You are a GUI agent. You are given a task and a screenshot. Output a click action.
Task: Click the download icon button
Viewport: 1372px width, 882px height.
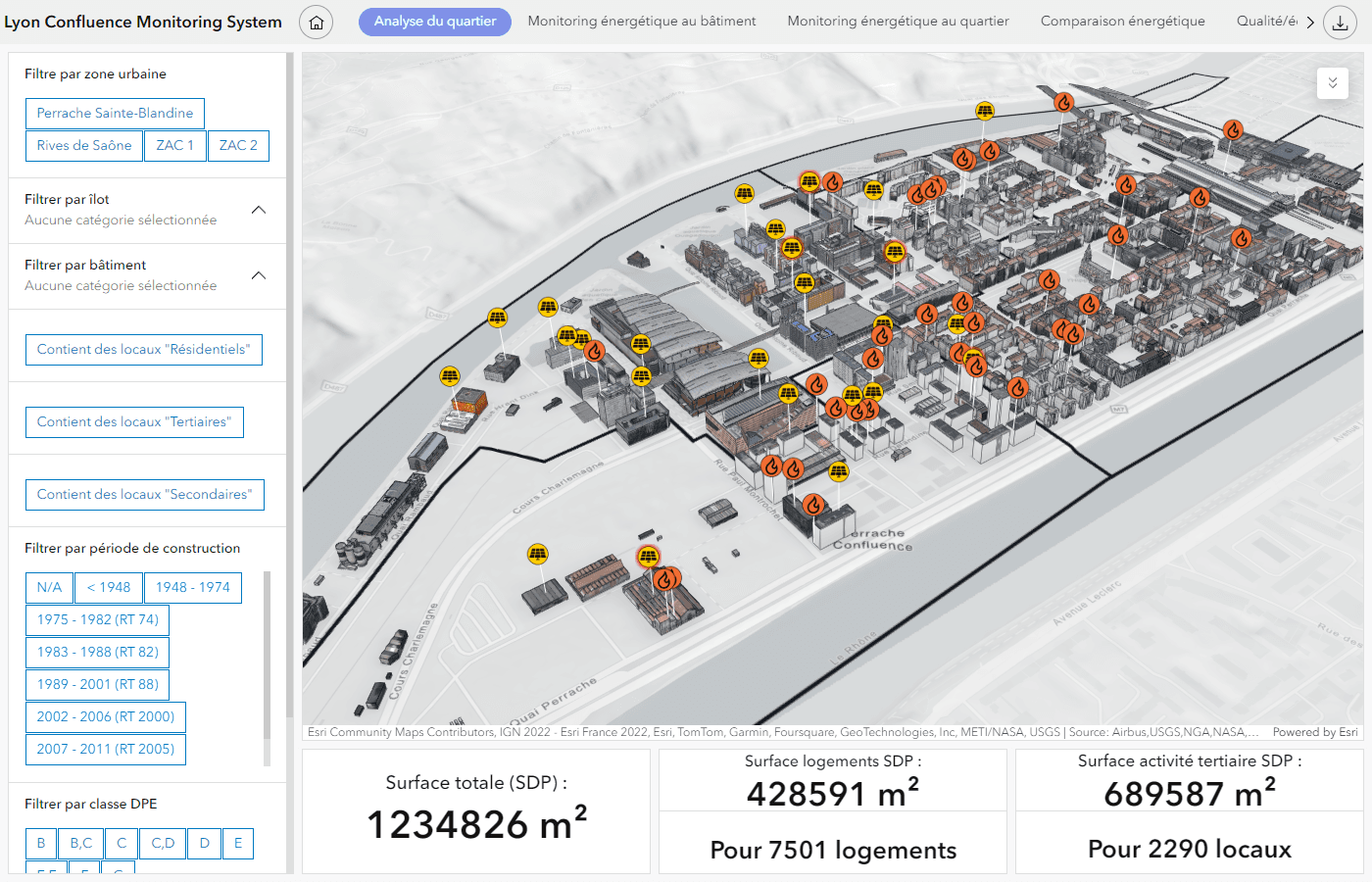point(1341,22)
